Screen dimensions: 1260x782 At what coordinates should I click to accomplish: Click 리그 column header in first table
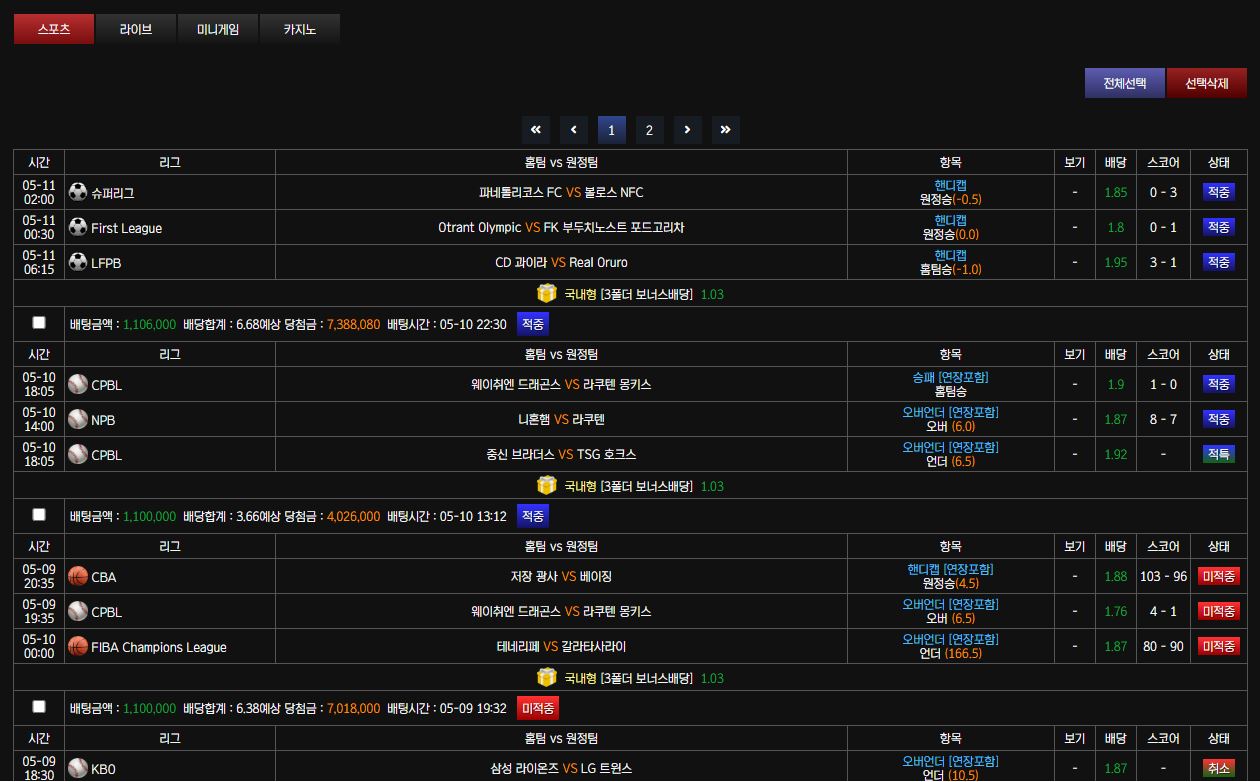click(170, 162)
